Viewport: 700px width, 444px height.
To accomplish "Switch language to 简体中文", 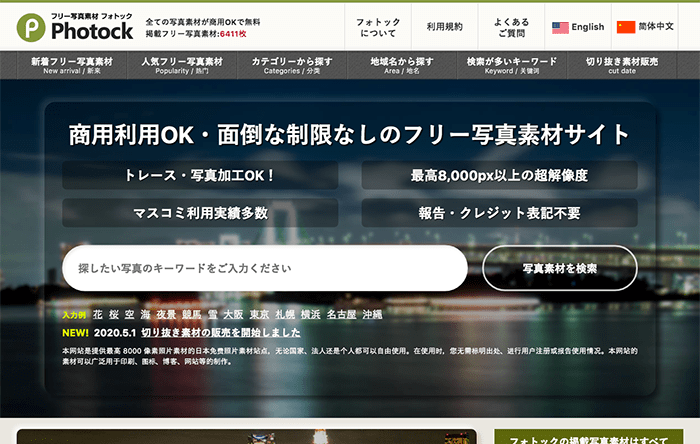I will pos(645,27).
